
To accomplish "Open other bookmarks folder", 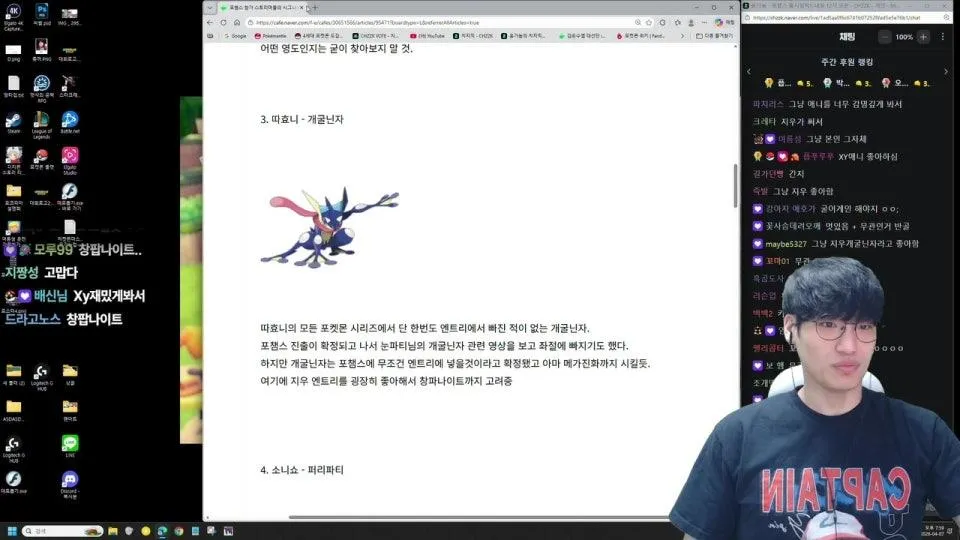I will coord(714,36).
